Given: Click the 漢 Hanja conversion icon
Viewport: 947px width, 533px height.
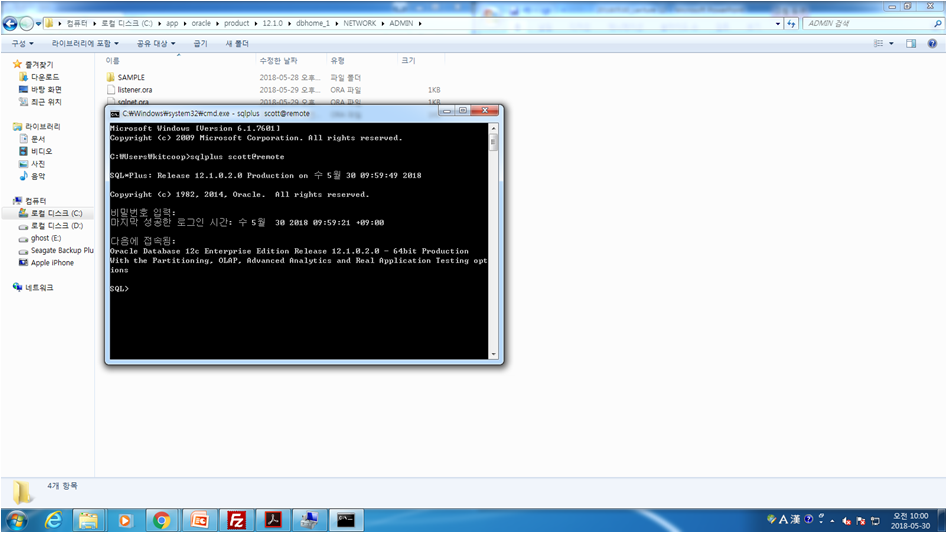Looking at the screenshot, I should (795, 519).
